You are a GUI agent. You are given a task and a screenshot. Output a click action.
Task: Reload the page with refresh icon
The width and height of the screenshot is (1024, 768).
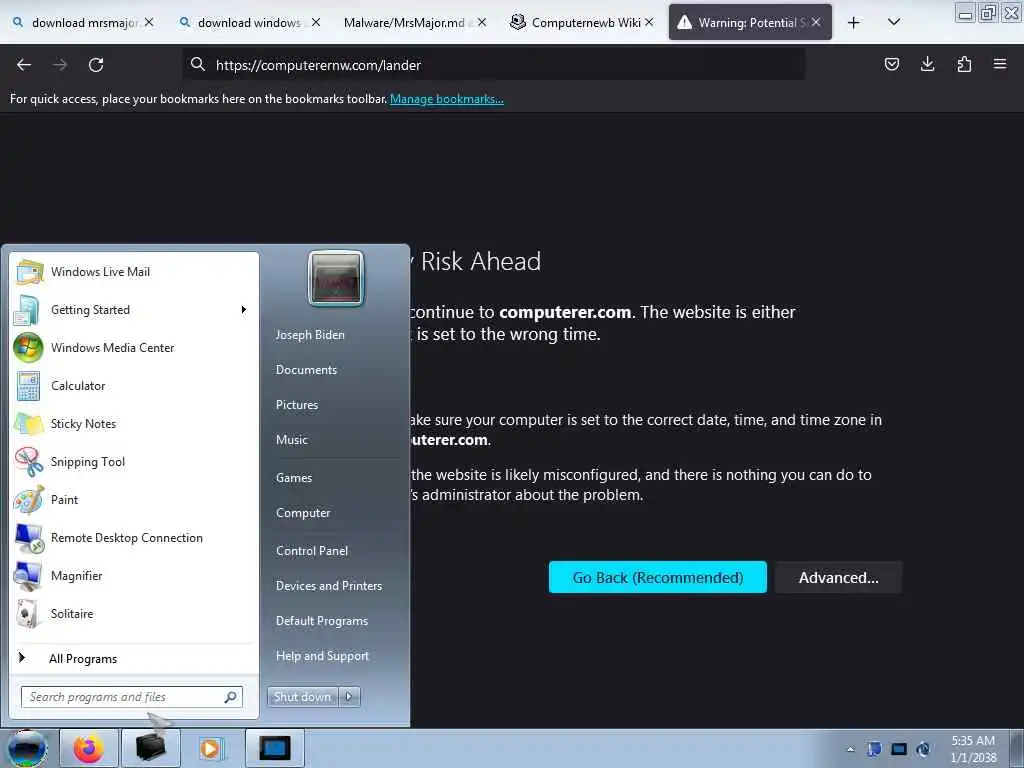[x=96, y=65]
